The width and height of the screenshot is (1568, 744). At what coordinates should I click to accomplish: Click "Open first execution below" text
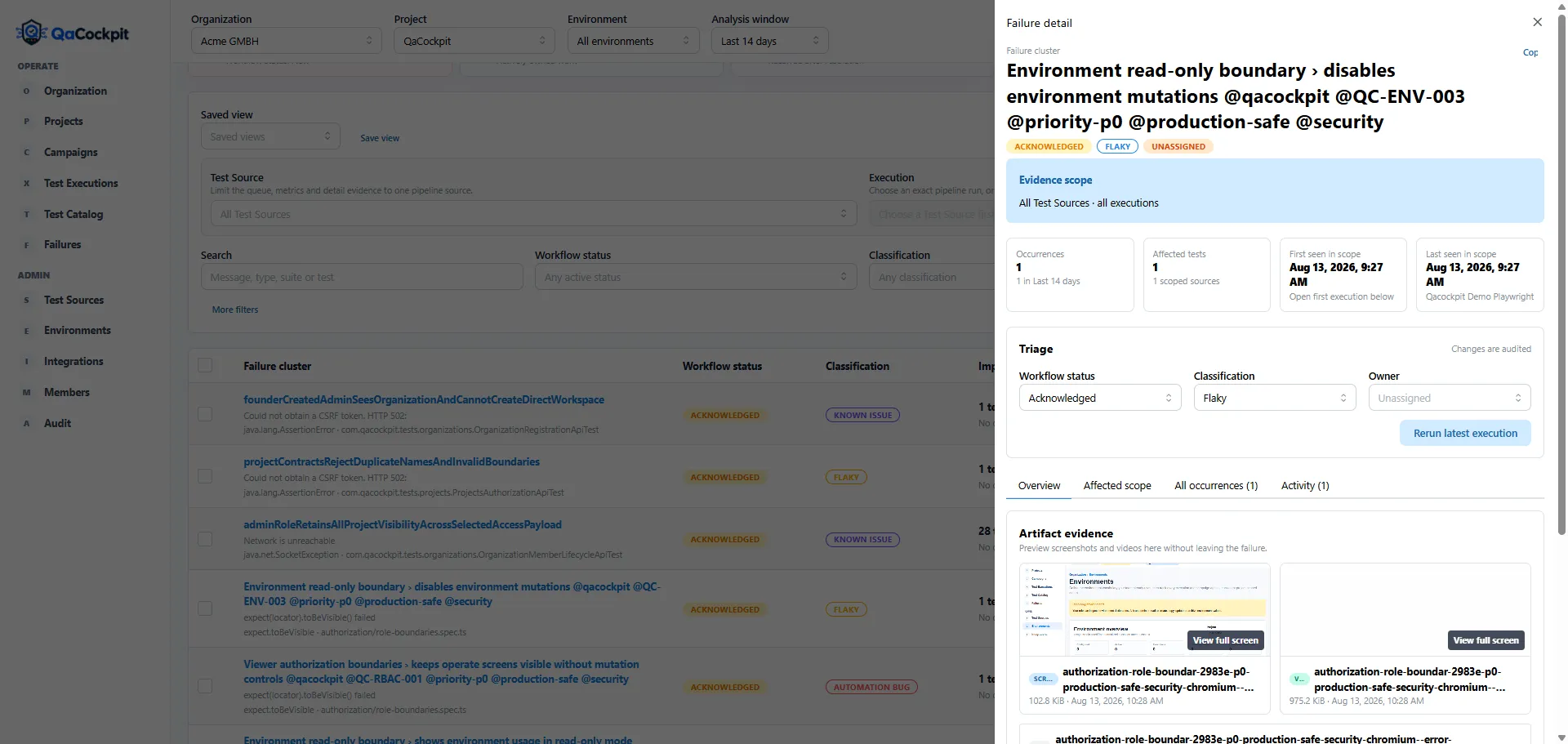pos(1342,297)
